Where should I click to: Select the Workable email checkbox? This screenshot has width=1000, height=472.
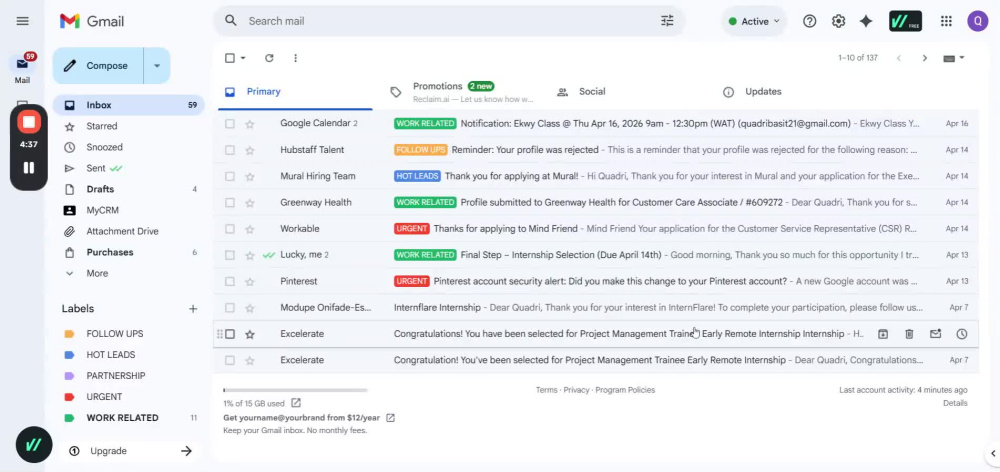pyautogui.click(x=230, y=229)
